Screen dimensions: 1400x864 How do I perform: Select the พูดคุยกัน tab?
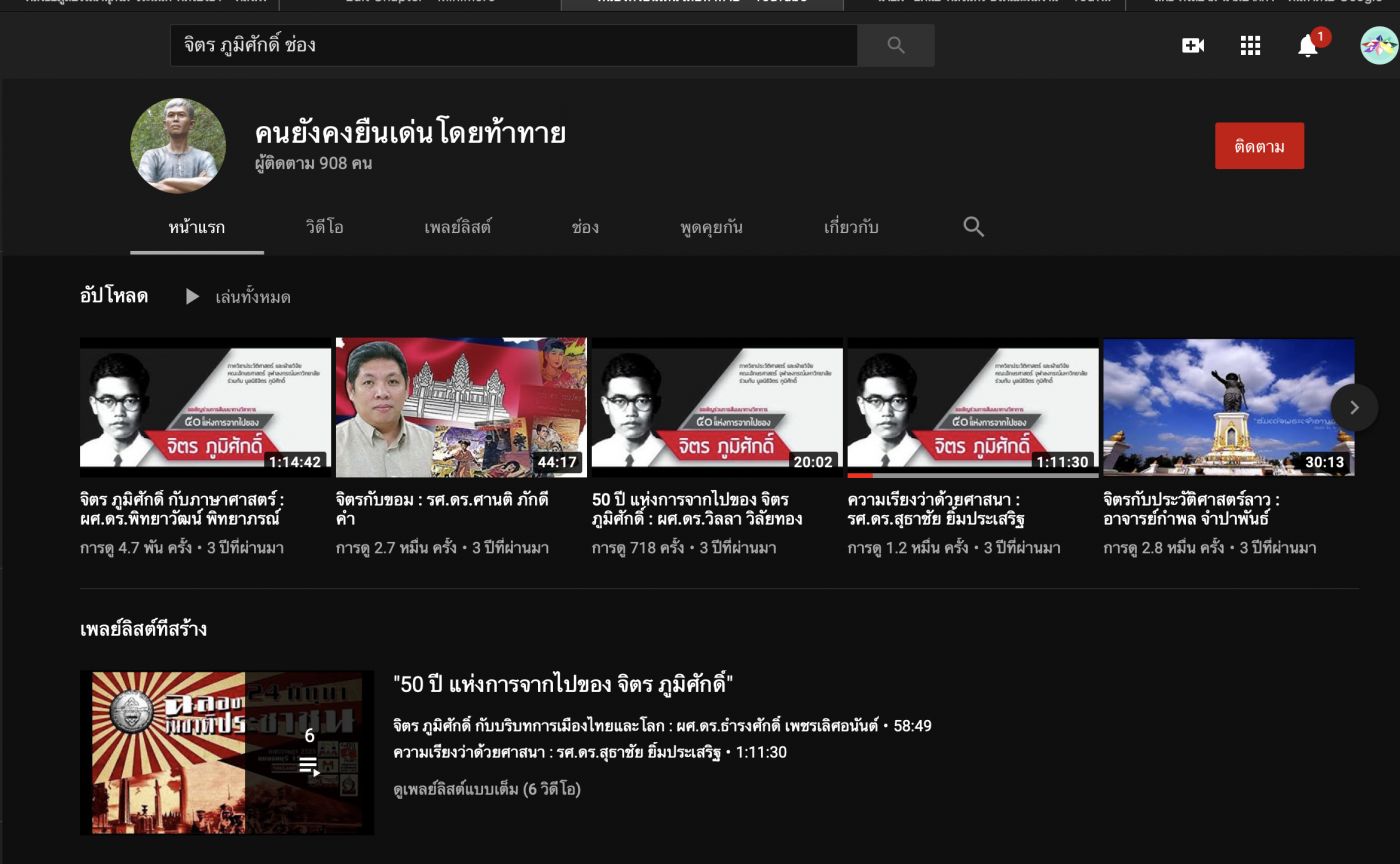pyautogui.click(x=711, y=227)
